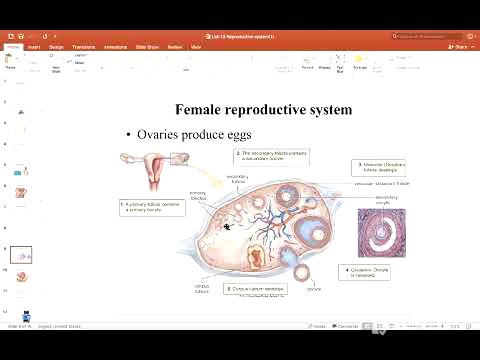The height and width of the screenshot is (360, 480).
Task: Click the language indicator in status bar
Action: [59, 326]
